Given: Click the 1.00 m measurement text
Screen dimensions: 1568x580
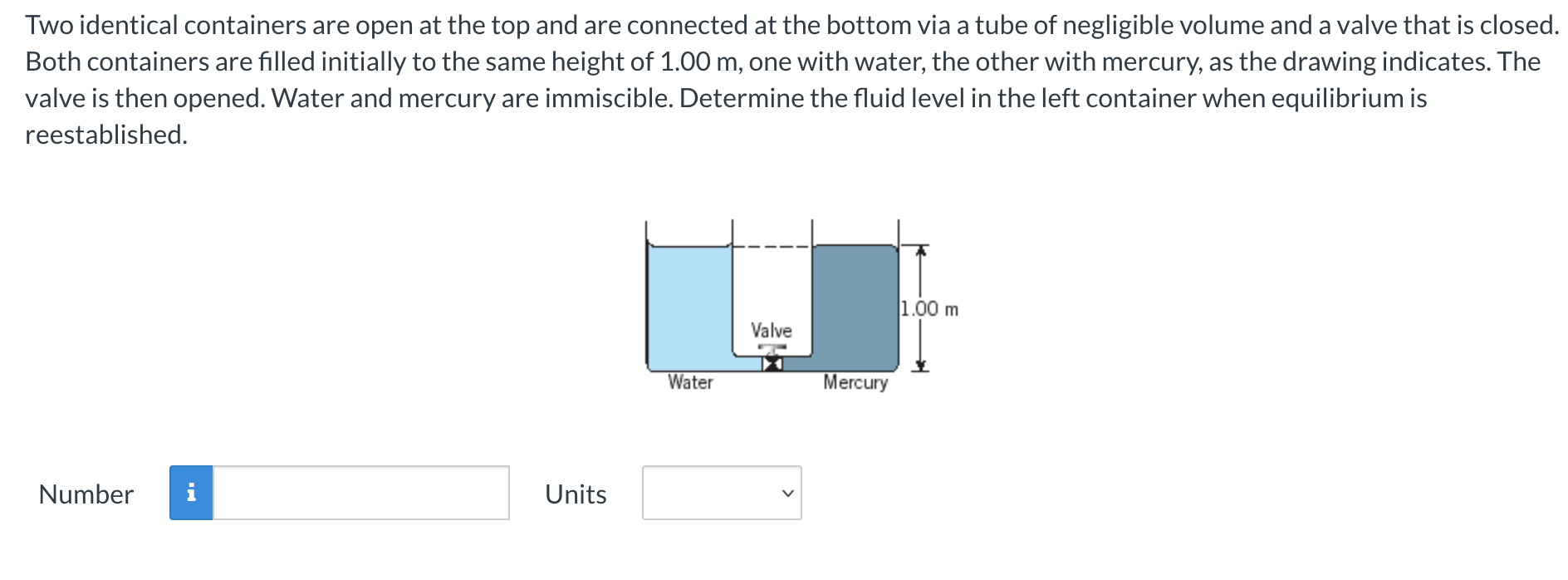Looking at the screenshot, I should coord(930,308).
